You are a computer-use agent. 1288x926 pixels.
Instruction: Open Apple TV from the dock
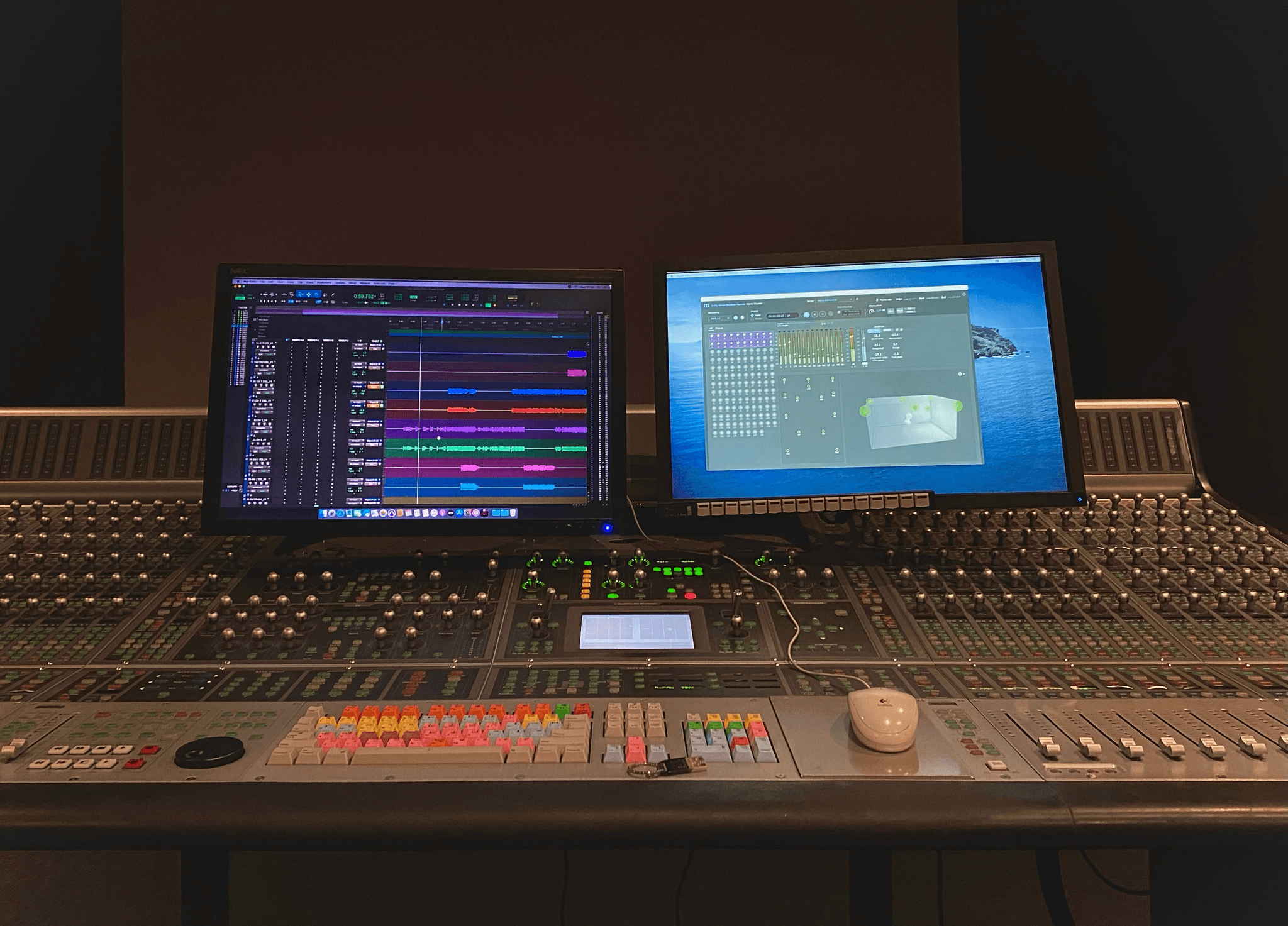point(450,513)
